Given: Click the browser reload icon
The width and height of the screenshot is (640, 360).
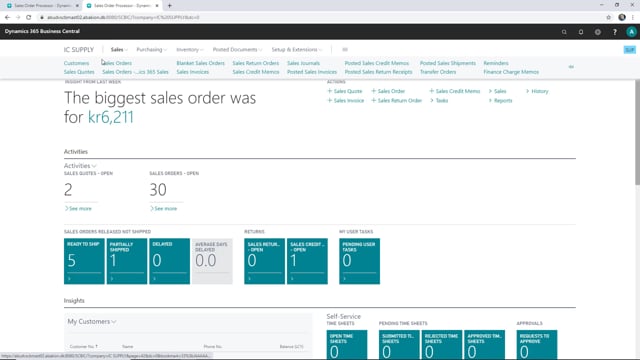Looking at the screenshot, I should tap(29, 17).
